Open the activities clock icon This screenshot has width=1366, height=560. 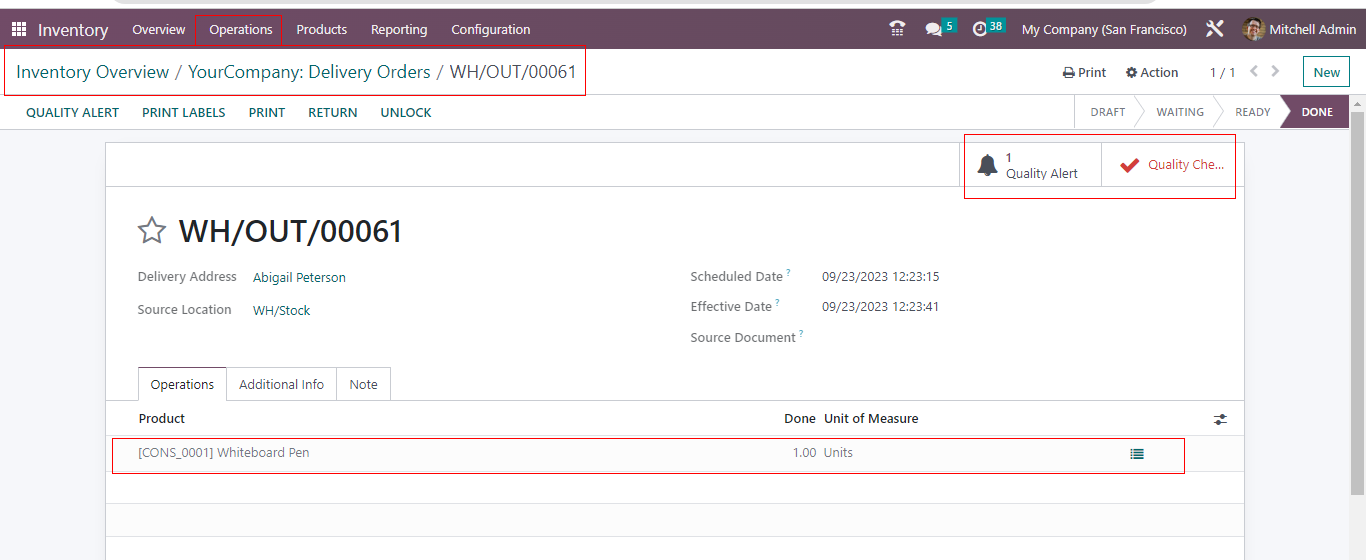(x=981, y=29)
